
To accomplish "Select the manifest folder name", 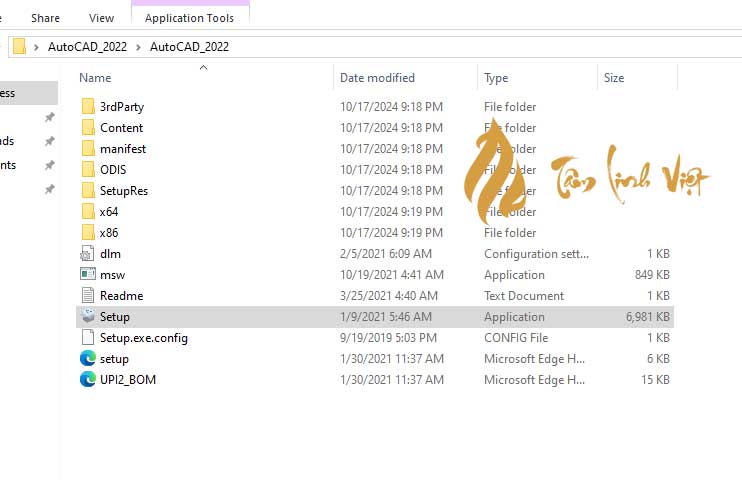I will 123,149.
